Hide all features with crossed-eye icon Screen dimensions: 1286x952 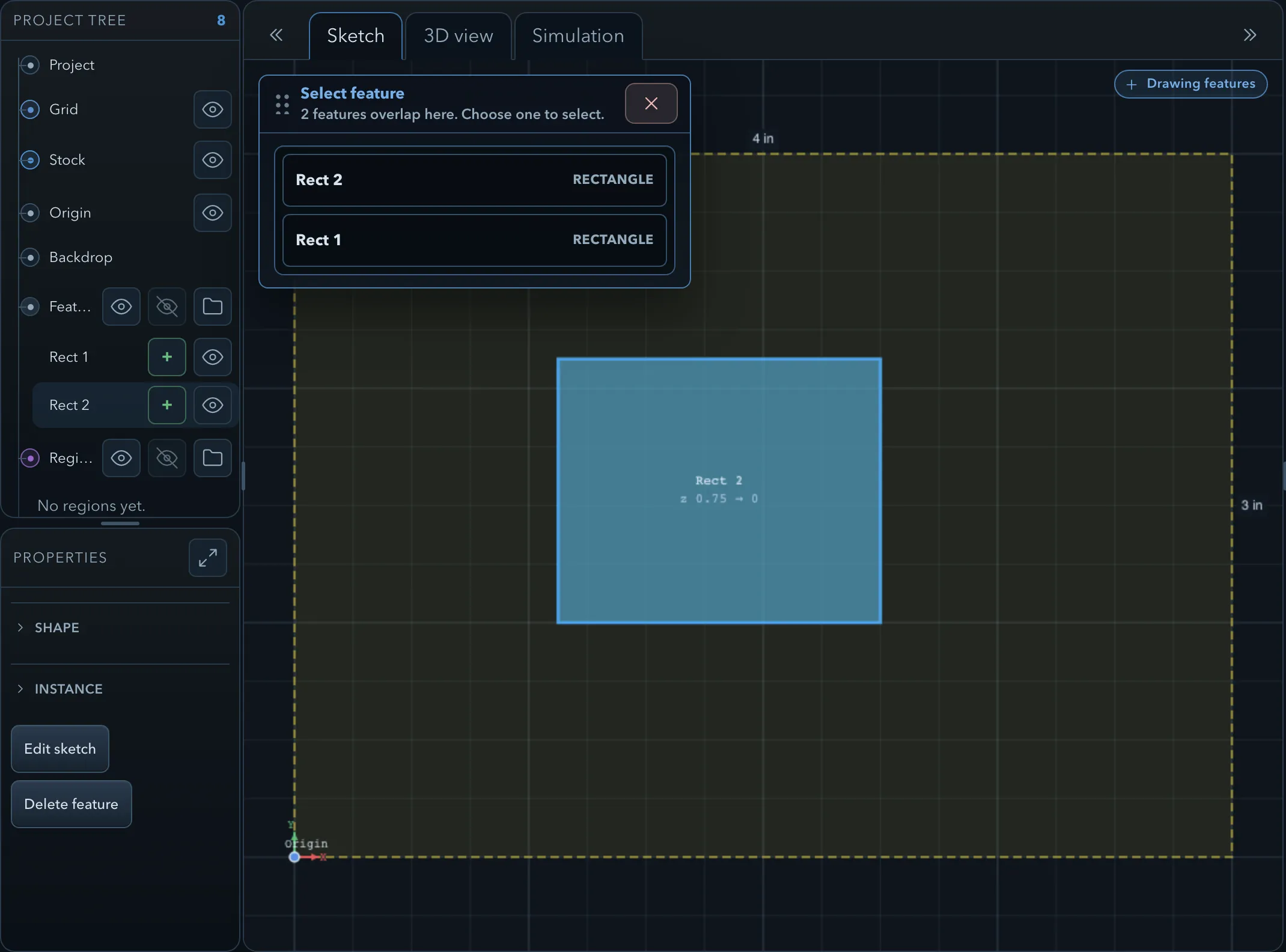pyautogui.click(x=167, y=307)
